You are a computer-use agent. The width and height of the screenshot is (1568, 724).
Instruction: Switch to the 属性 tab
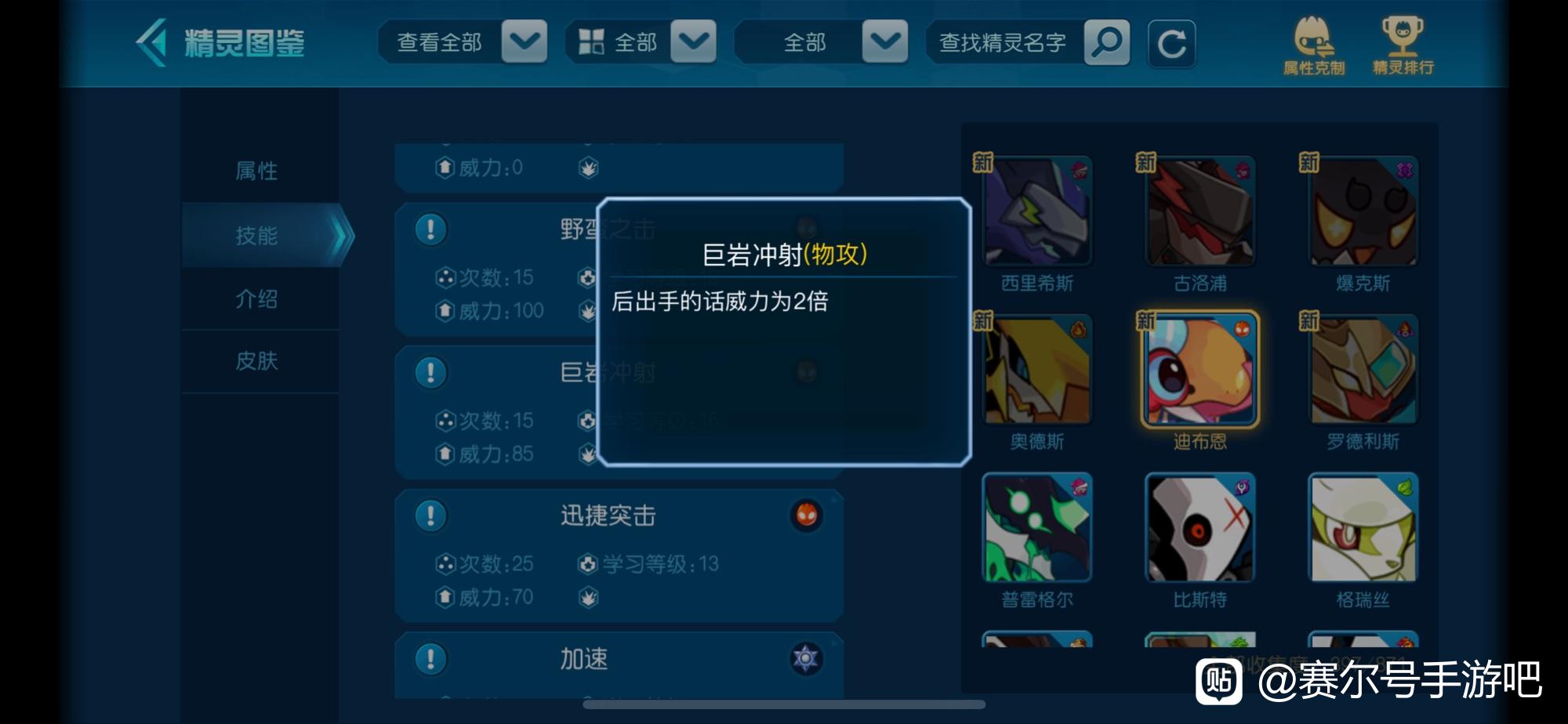coord(256,171)
